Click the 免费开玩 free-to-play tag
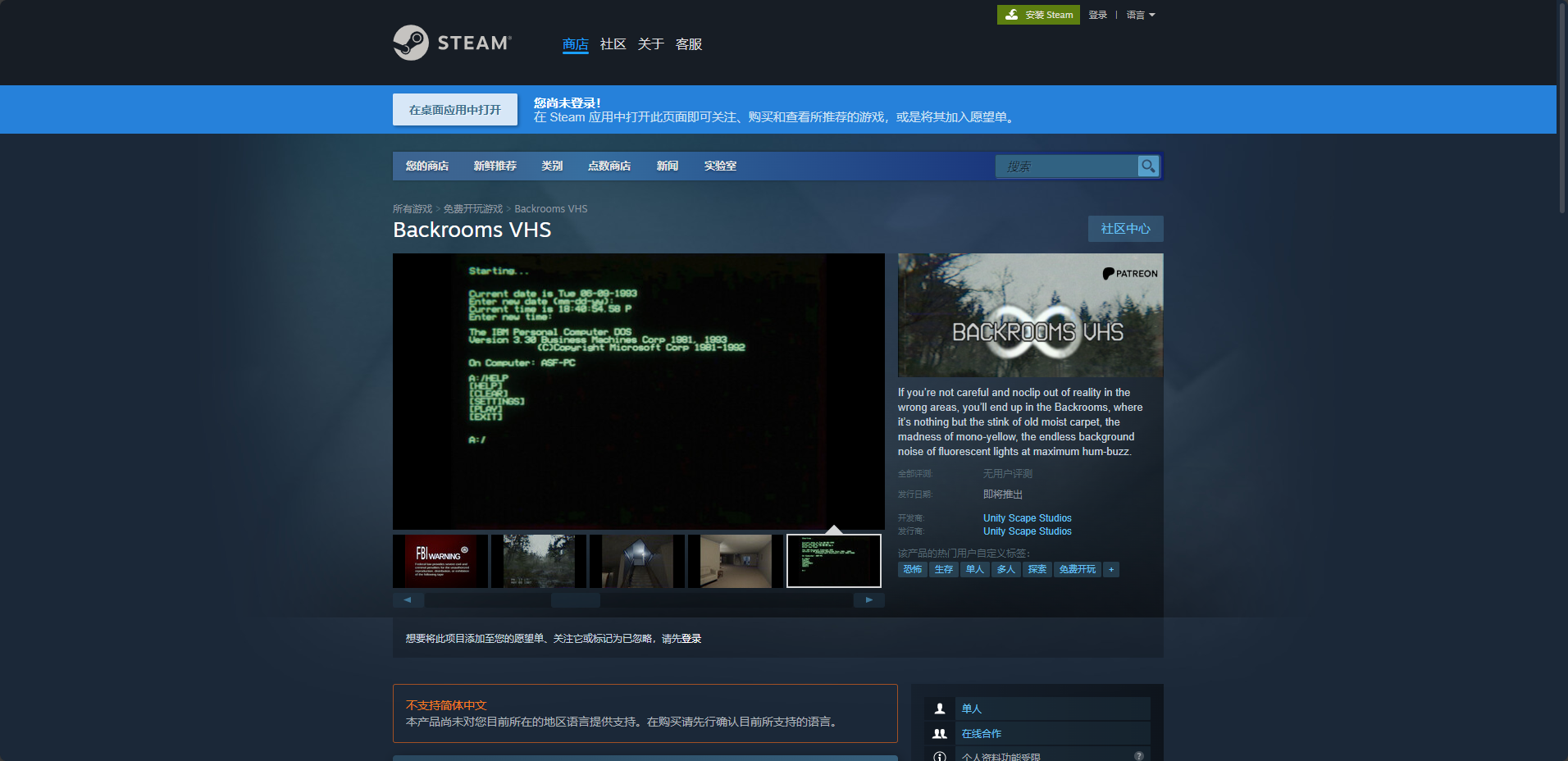 tap(1078, 569)
